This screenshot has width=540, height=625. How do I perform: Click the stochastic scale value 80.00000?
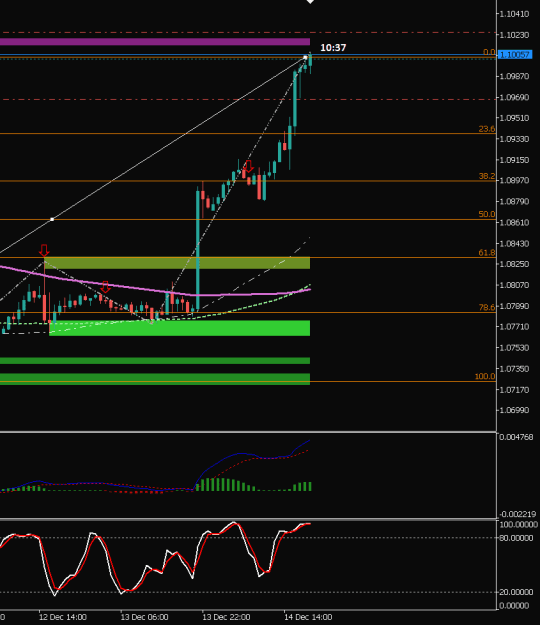[516, 538]
